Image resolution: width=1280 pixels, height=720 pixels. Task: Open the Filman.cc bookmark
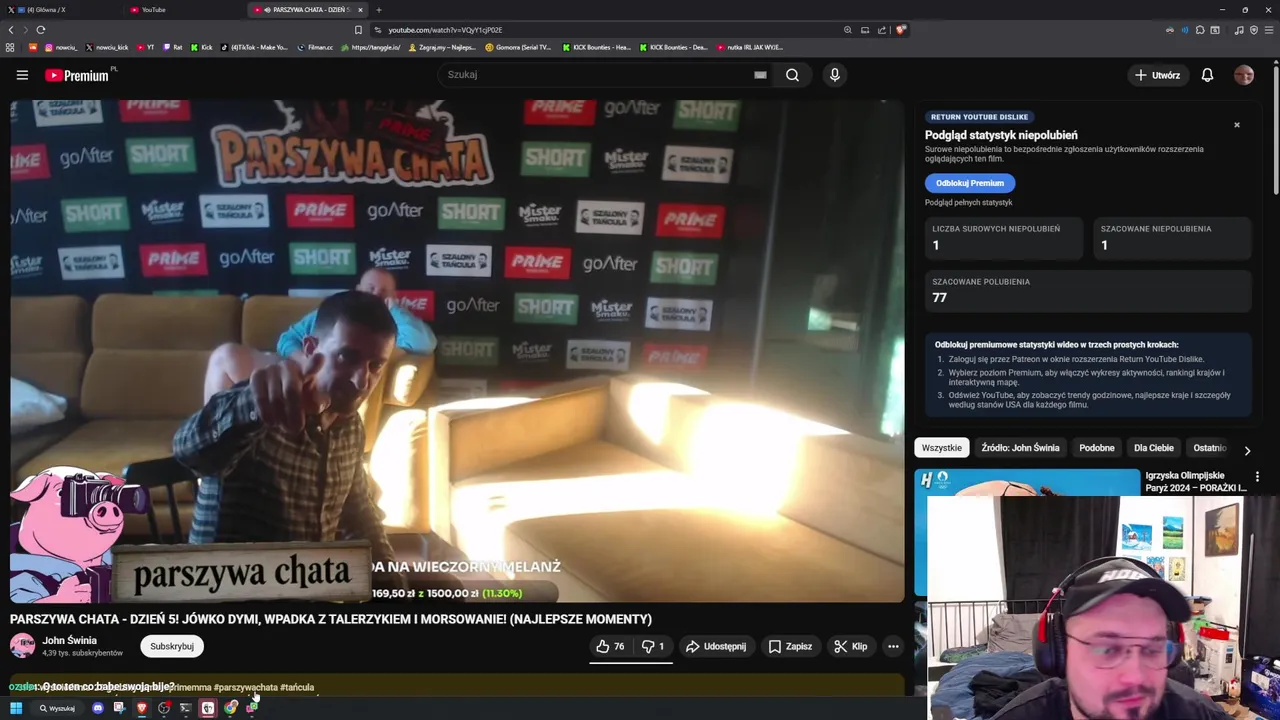pos(315,47)
